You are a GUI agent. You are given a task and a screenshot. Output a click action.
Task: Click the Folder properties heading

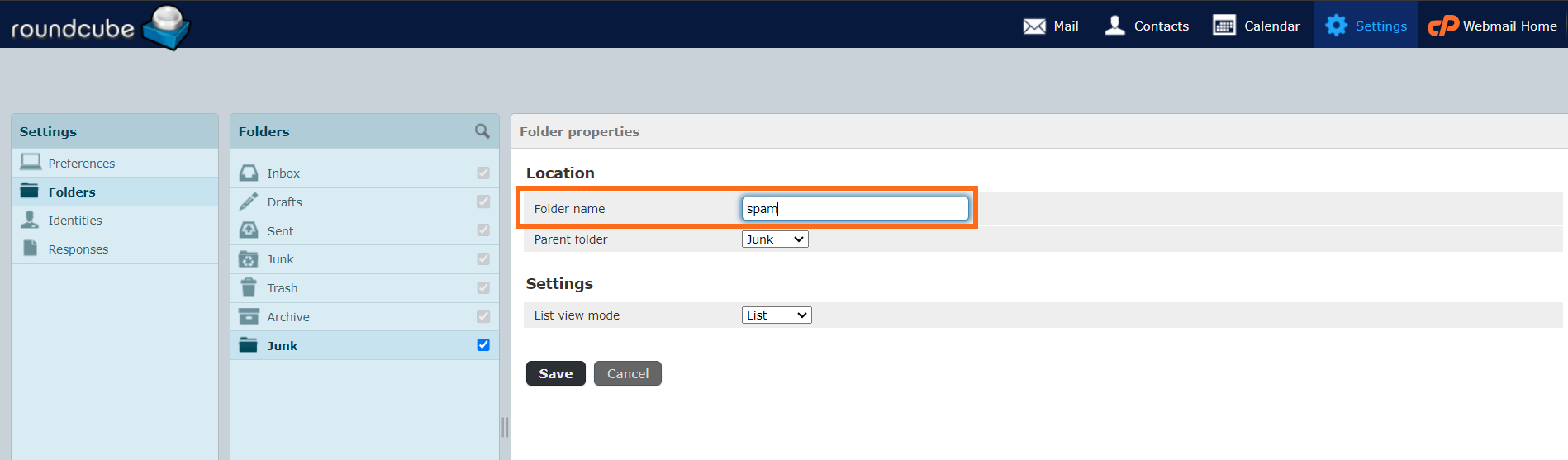click(579, 131)
